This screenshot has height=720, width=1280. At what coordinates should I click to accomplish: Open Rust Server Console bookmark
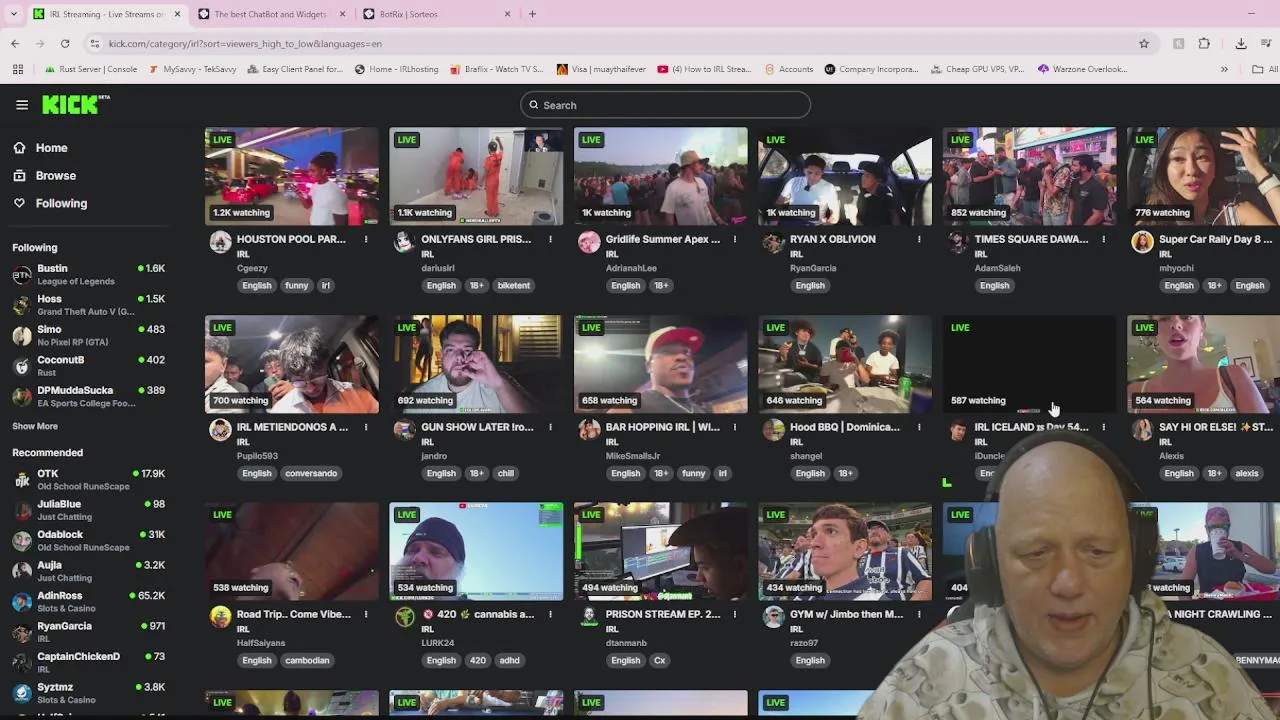point(90,69)
